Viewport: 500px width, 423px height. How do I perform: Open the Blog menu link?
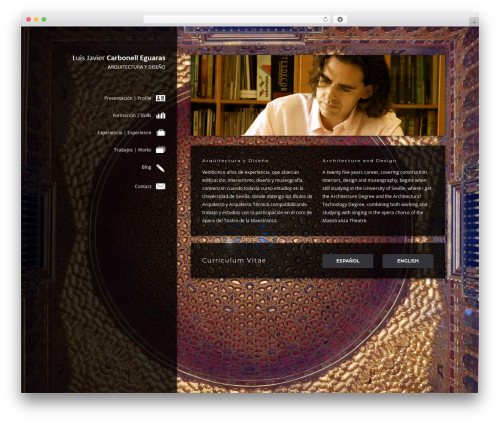coord(146,167)
